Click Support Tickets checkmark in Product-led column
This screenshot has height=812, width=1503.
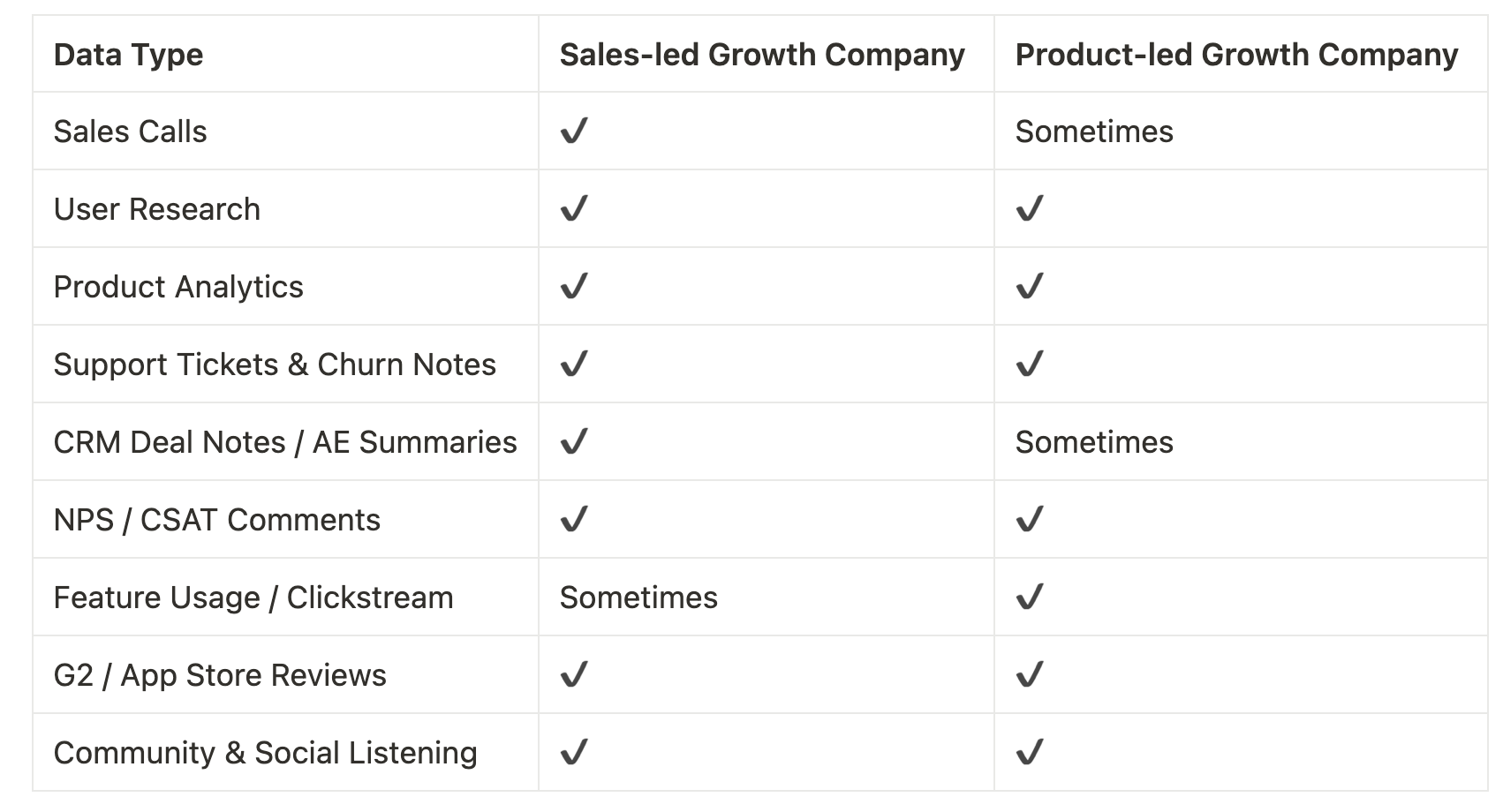pos(1030,365)
